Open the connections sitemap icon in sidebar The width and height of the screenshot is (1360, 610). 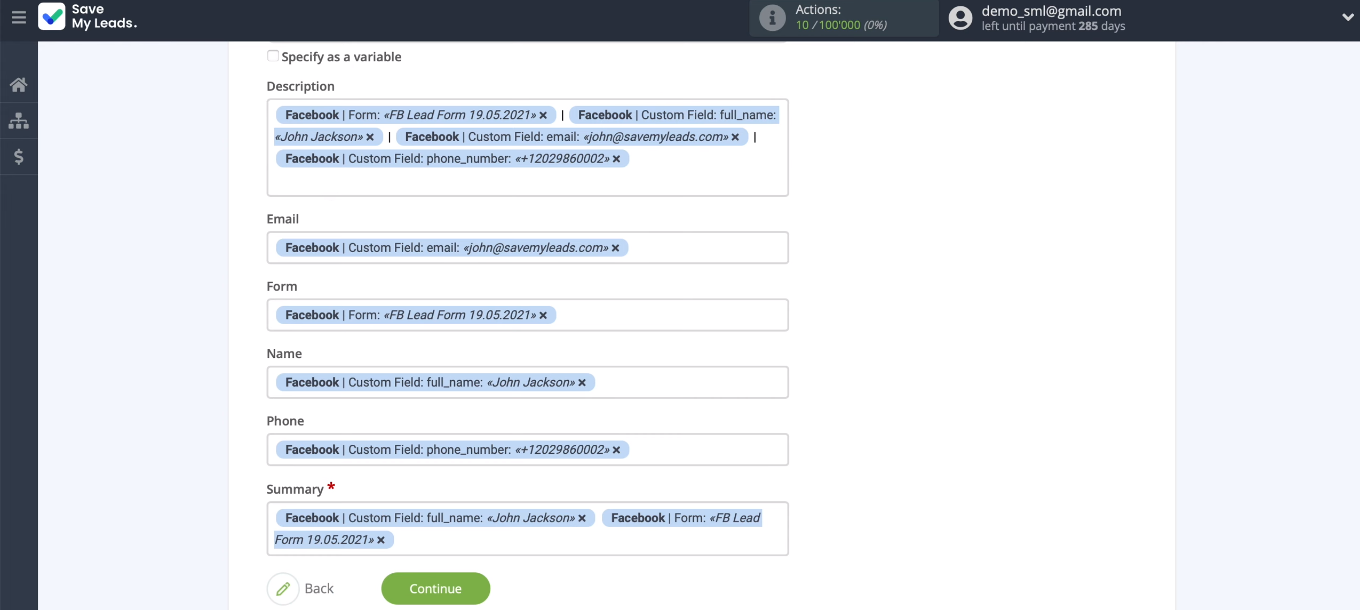(18, 121)
